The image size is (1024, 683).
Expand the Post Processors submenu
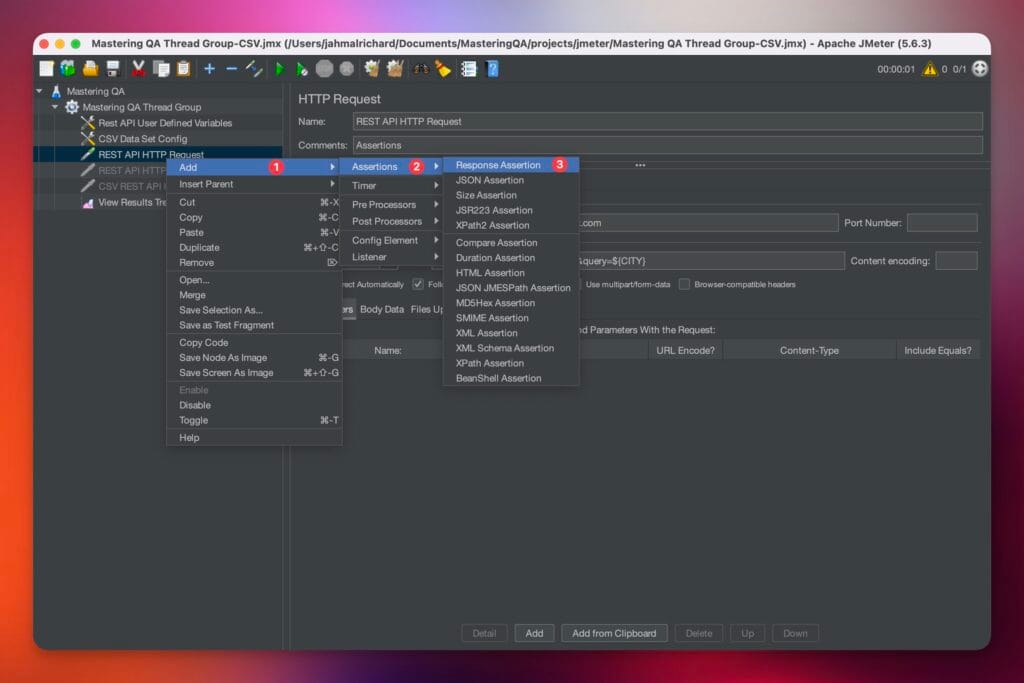392,221
